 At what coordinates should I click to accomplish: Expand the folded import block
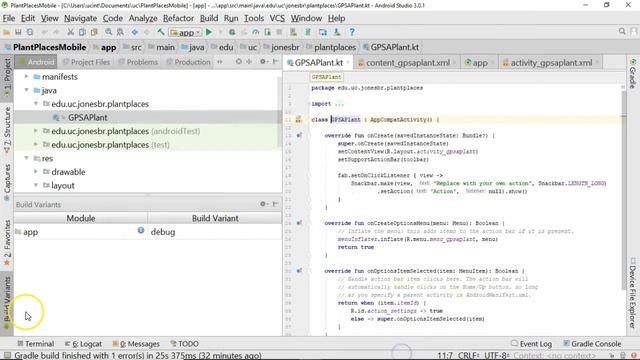pyautogui.click(x=339, y=104)
